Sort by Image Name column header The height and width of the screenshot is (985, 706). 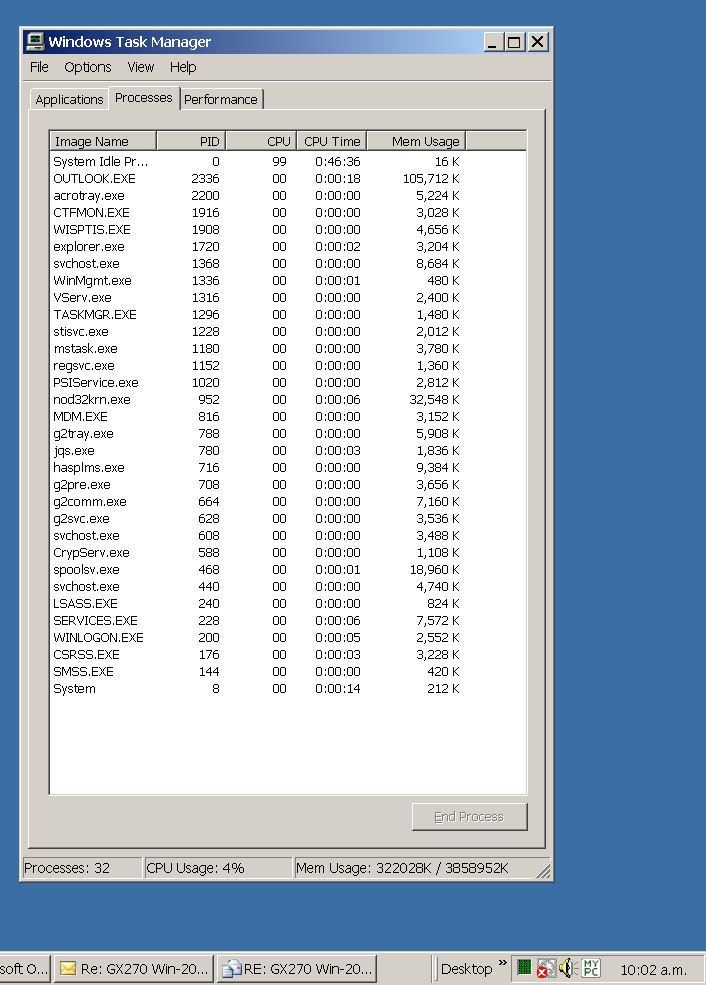coord(103,141)
